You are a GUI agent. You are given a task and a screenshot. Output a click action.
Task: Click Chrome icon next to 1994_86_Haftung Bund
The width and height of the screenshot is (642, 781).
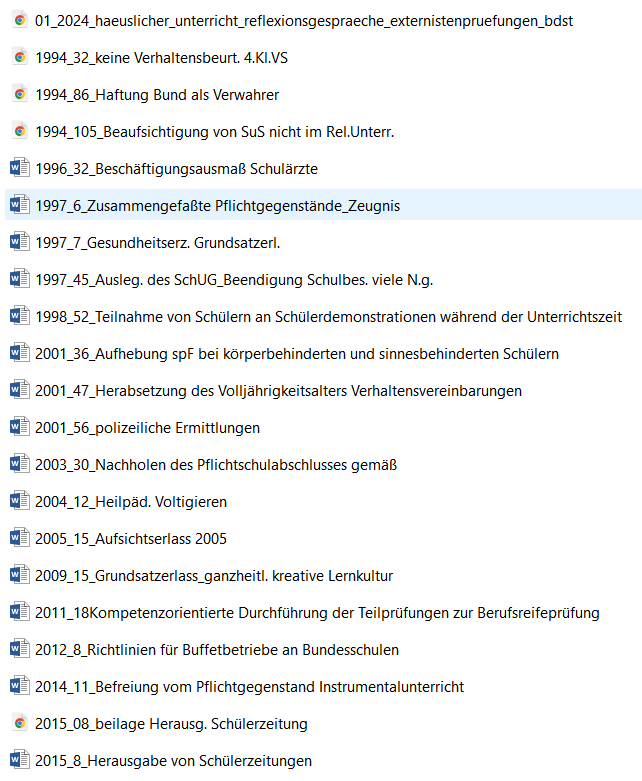[19, 94]
